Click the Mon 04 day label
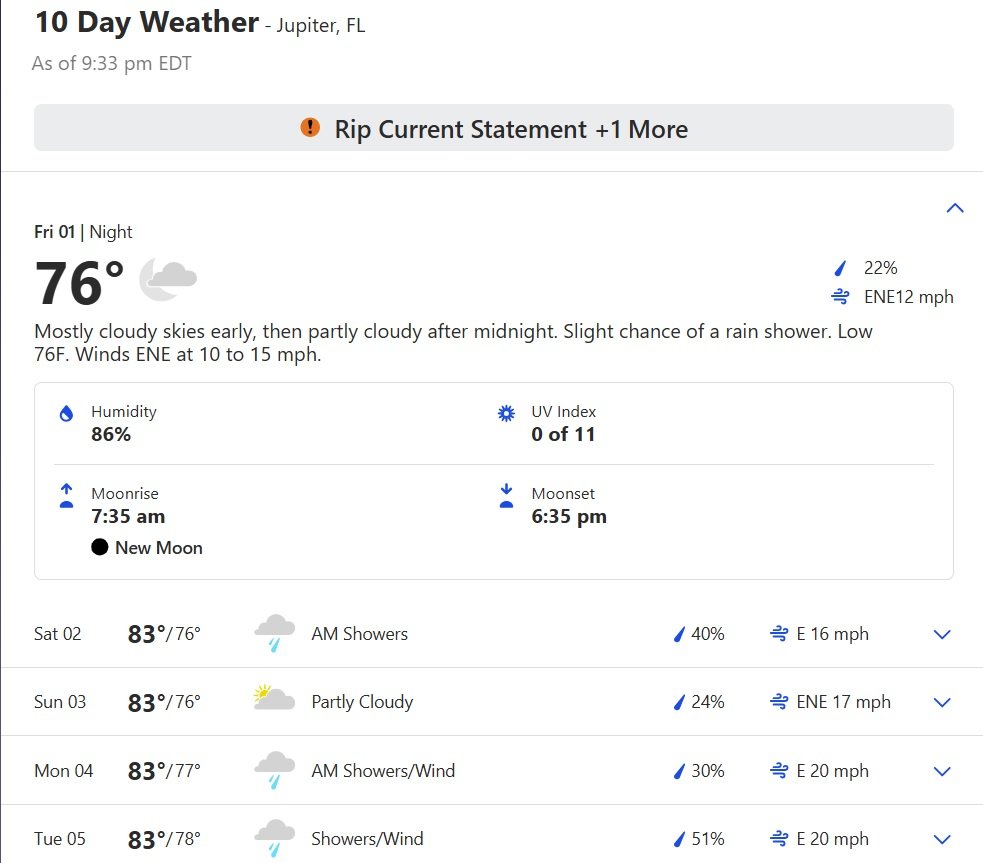Viewport: 983px width, 863px height. pos(63,770)
